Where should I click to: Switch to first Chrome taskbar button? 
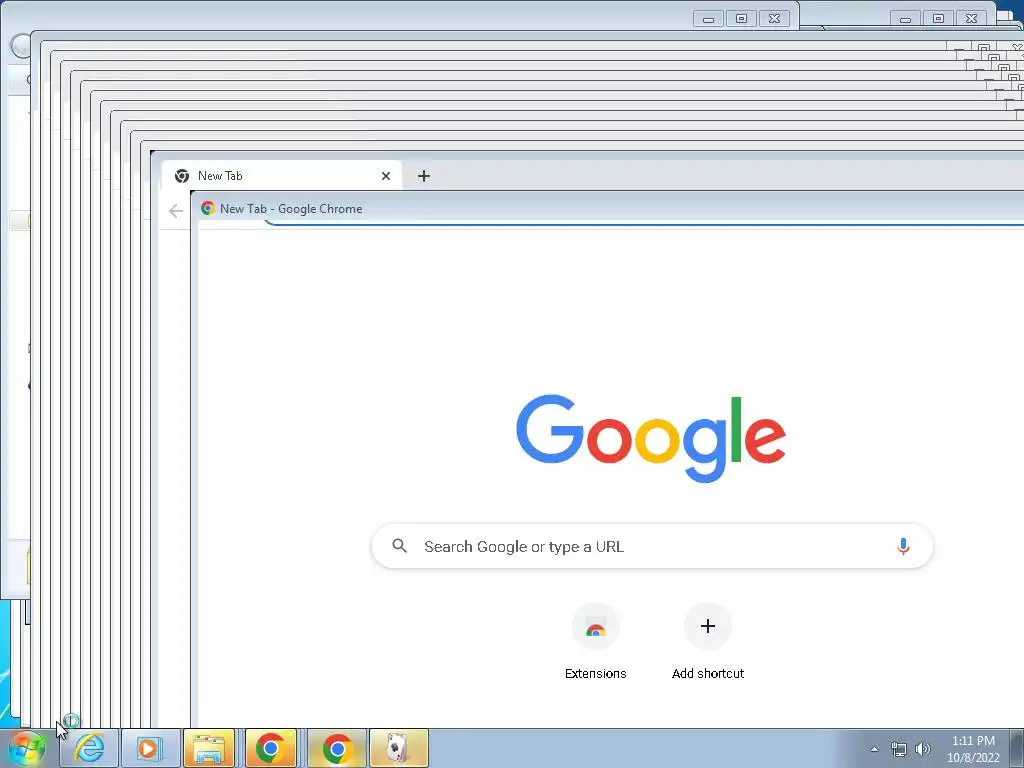click(271, 748)
